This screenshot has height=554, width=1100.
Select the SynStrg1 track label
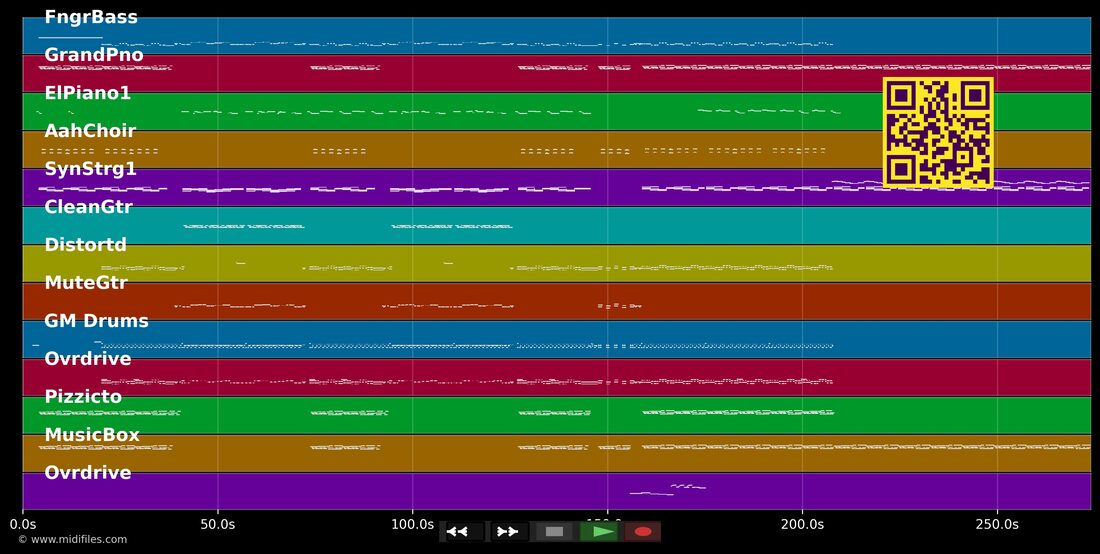tap(90, 169)
